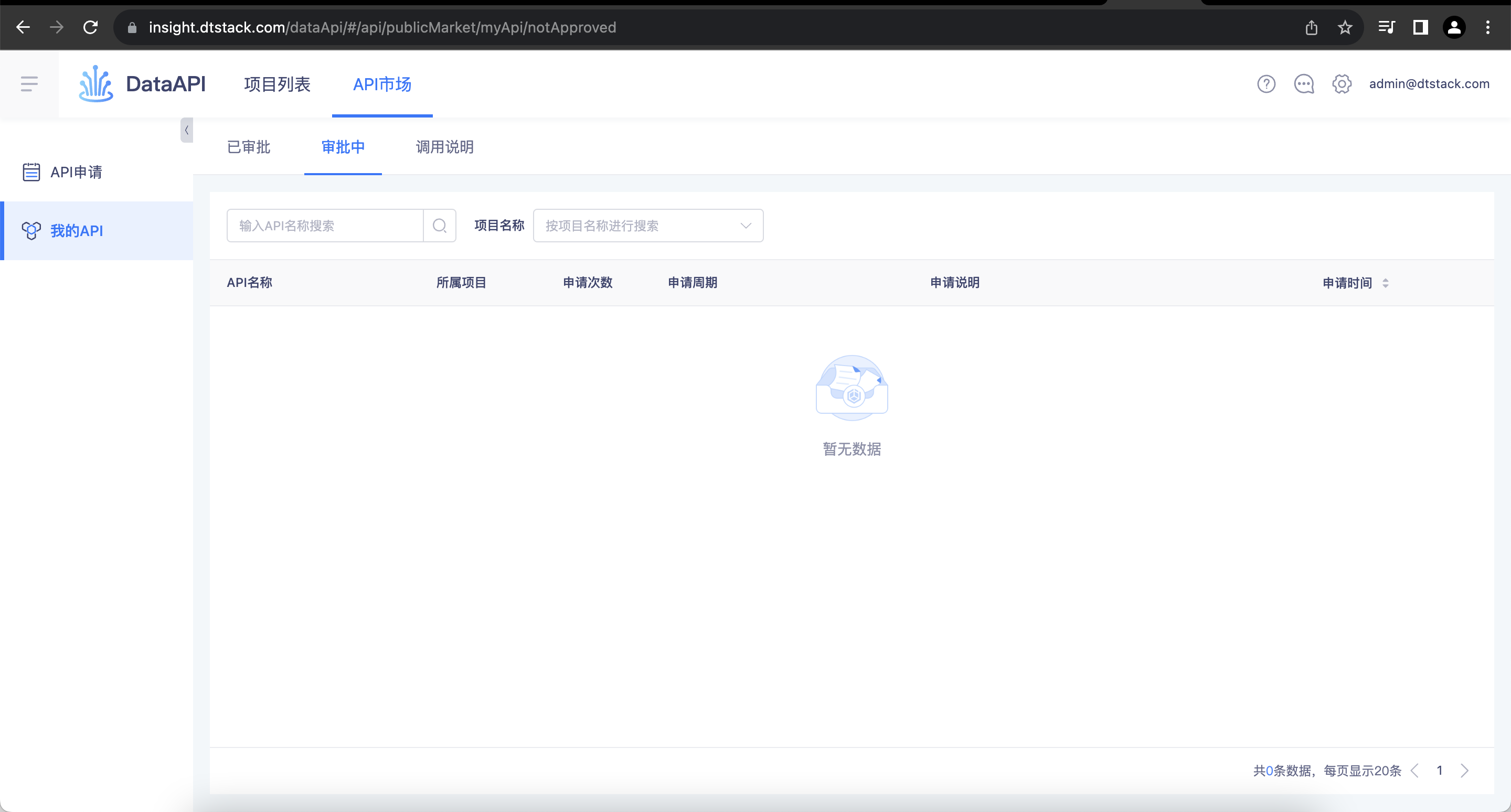The width and height of the screenshot is (1511, 812).
Task: Click the API名称 column header
Action: tap(249, 283)
